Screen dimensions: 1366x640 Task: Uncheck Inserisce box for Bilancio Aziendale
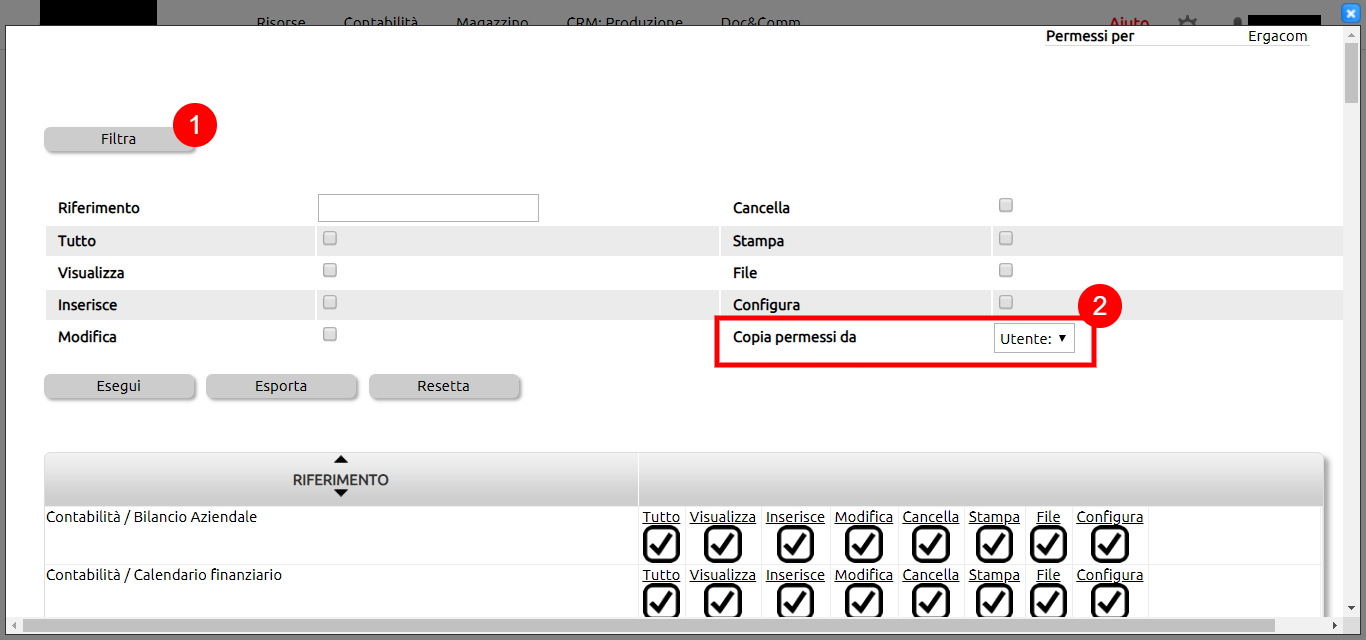795,544
